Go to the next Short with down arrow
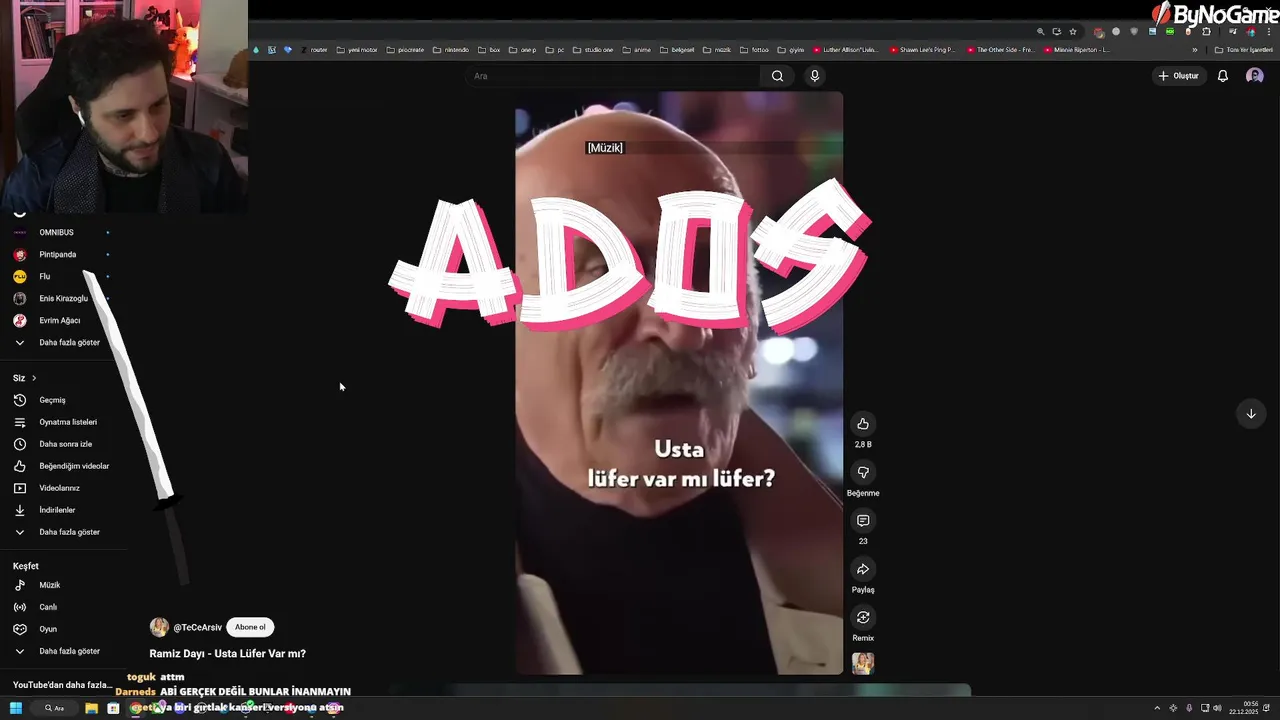Screen dimensions: 1280x720 pyautogui.click(x=1250, y=414)
